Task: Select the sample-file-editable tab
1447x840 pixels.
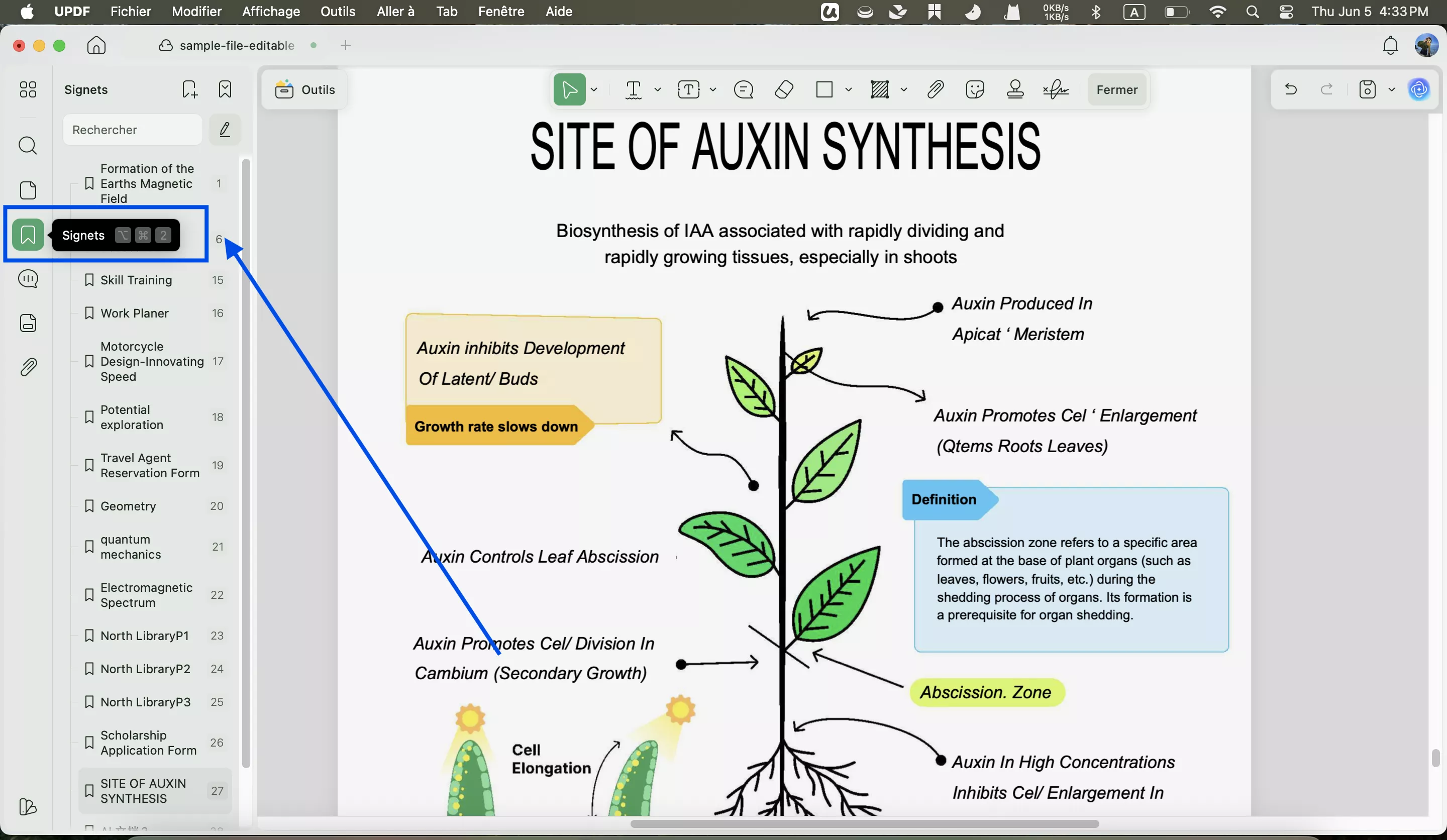Action: (x=237, y=45)
